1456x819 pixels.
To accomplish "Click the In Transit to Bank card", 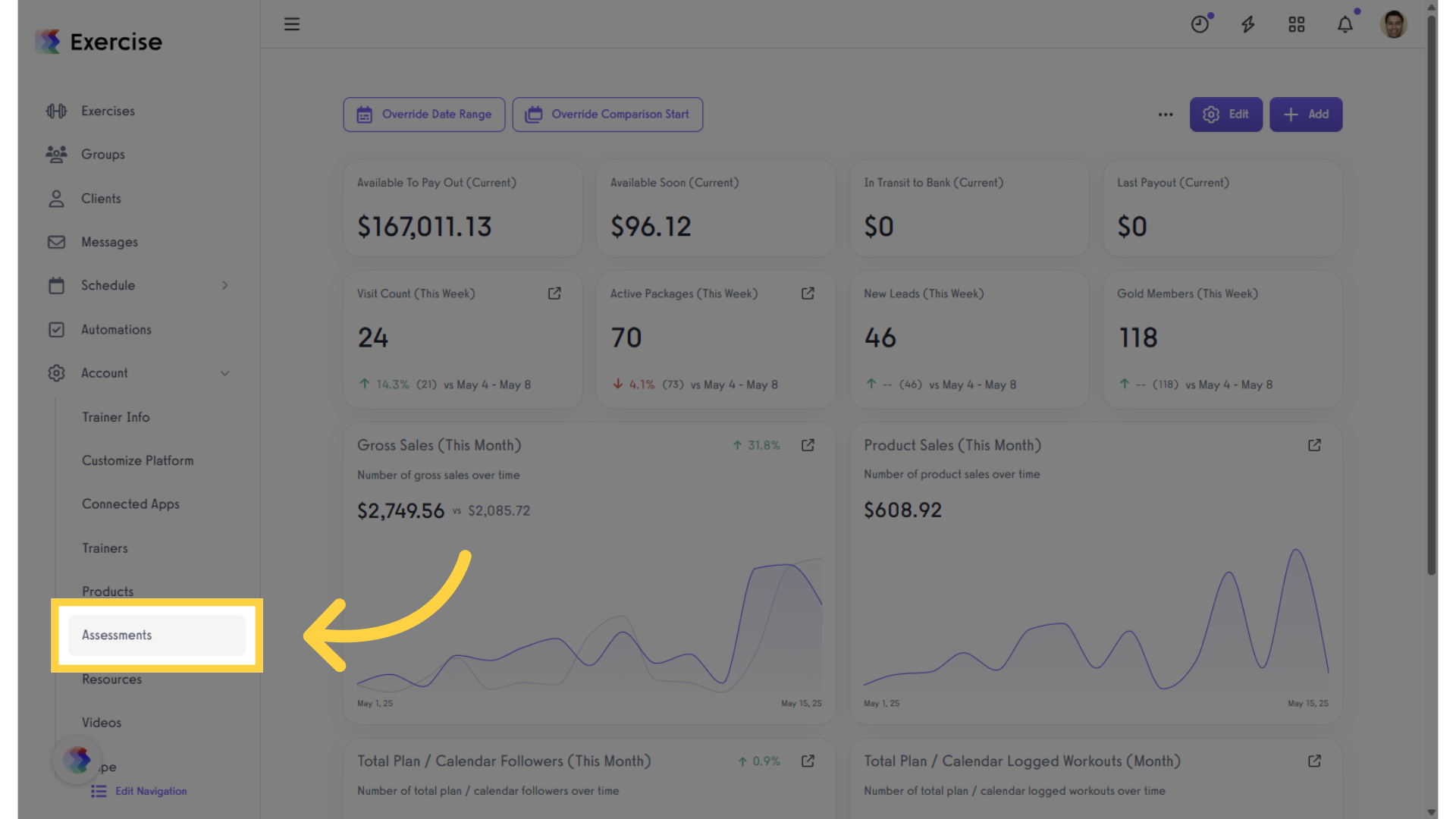I will 969,209.
